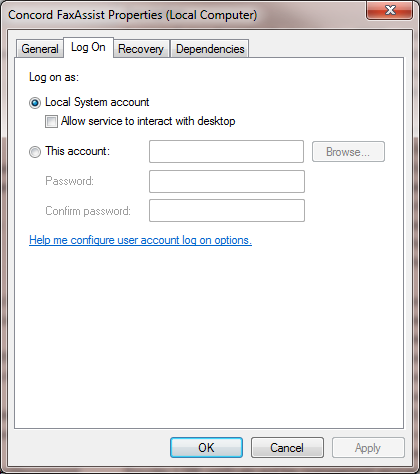
Task: Click the Concord FaxAssist Properties title text
Action: pos(133,15)
